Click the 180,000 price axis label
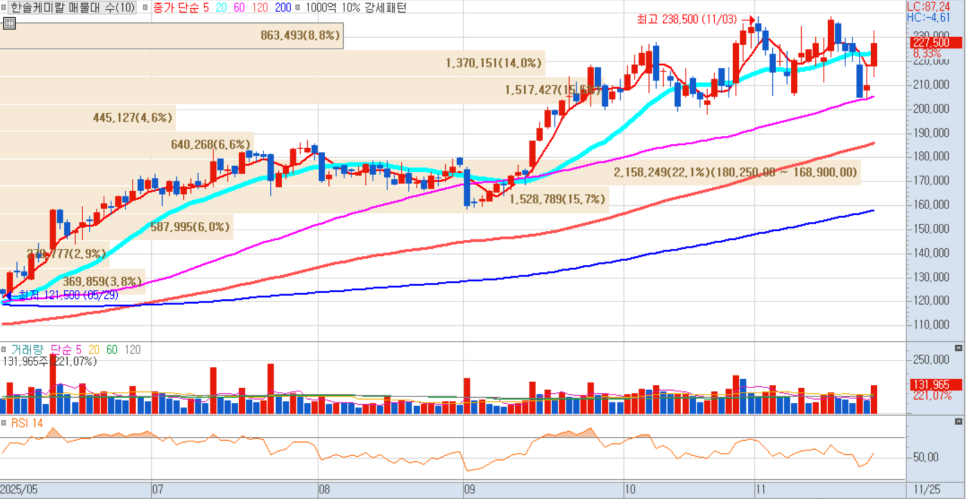Image resolution: width=966 pixels, height=499 pixels. click(x=931, y=157)
